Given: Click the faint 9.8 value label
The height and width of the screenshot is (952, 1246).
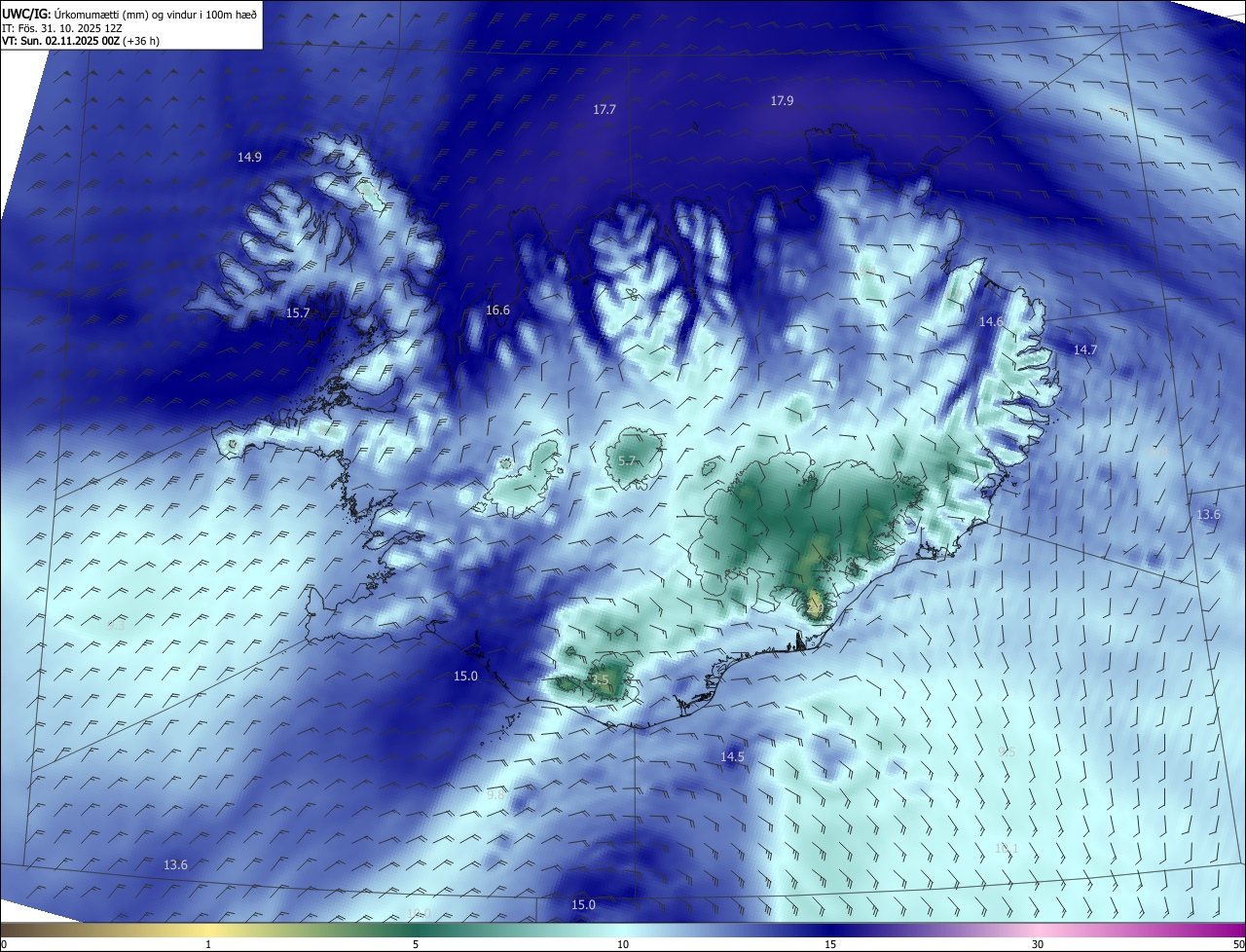Looking at the screenshot, I should pyautogui.click(x=495, y=795).
